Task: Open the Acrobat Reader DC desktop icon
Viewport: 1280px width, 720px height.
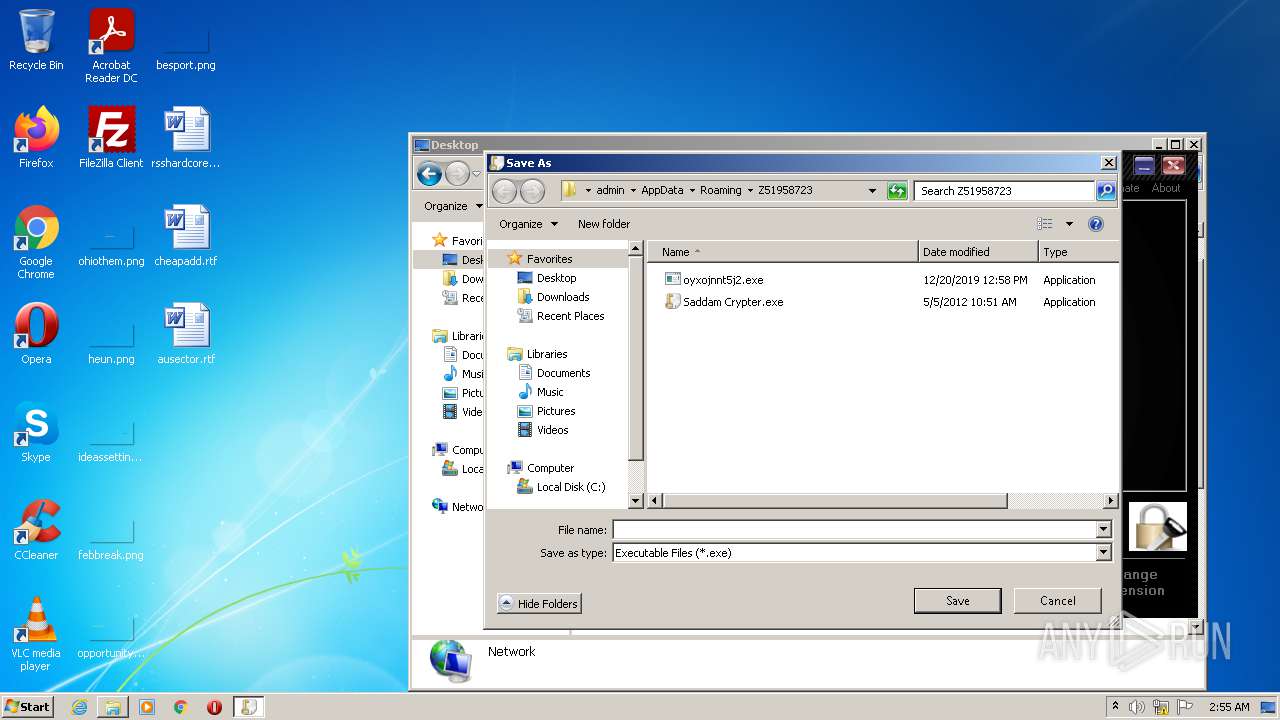Action: tap(111, 47)
